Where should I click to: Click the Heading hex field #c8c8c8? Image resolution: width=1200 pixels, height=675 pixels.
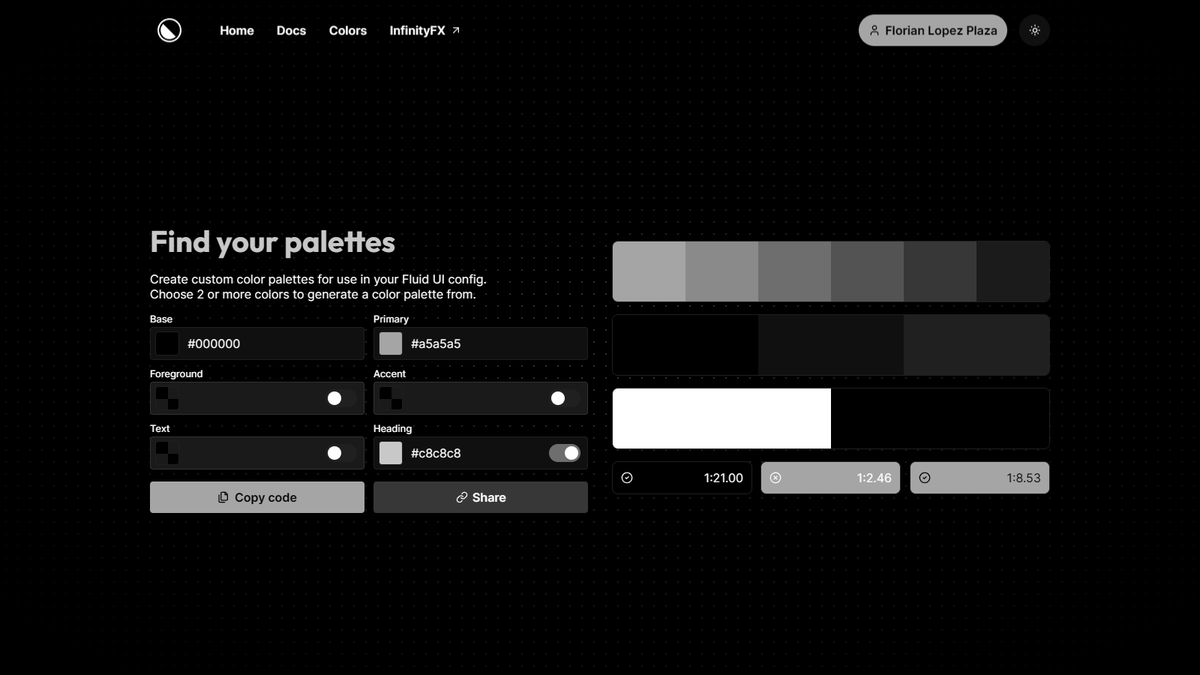coord(481,453)
